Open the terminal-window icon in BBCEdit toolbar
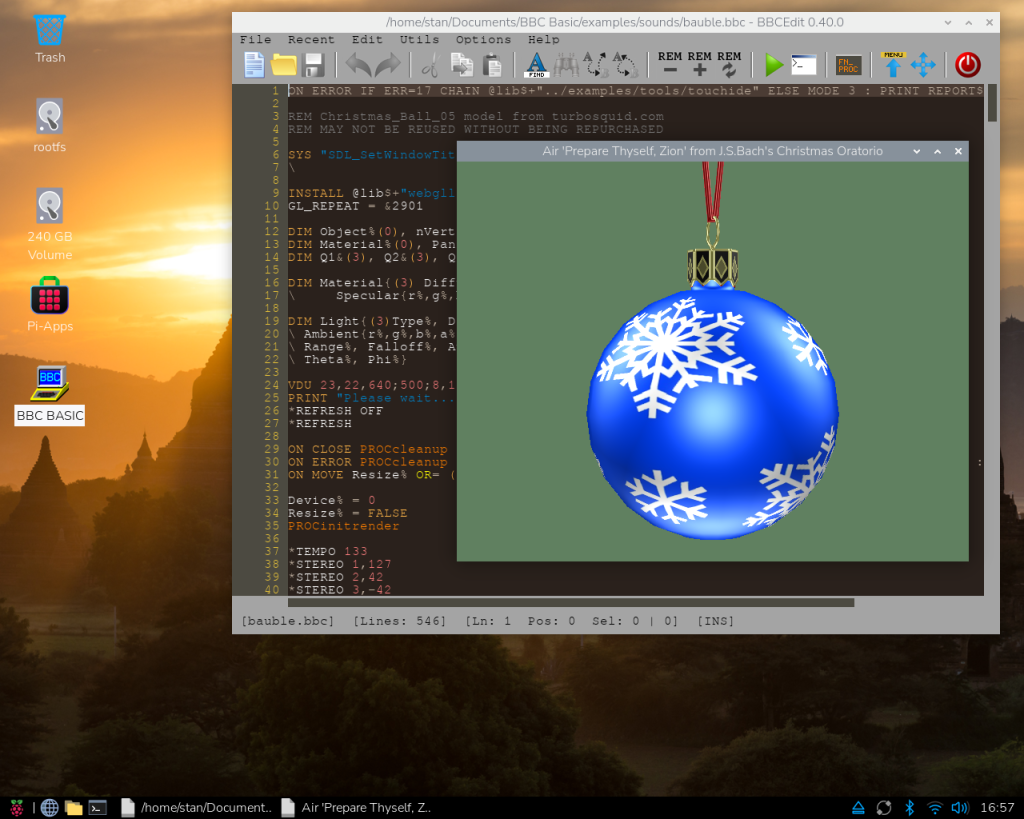The image size is (1024, 819). point(803,65)
